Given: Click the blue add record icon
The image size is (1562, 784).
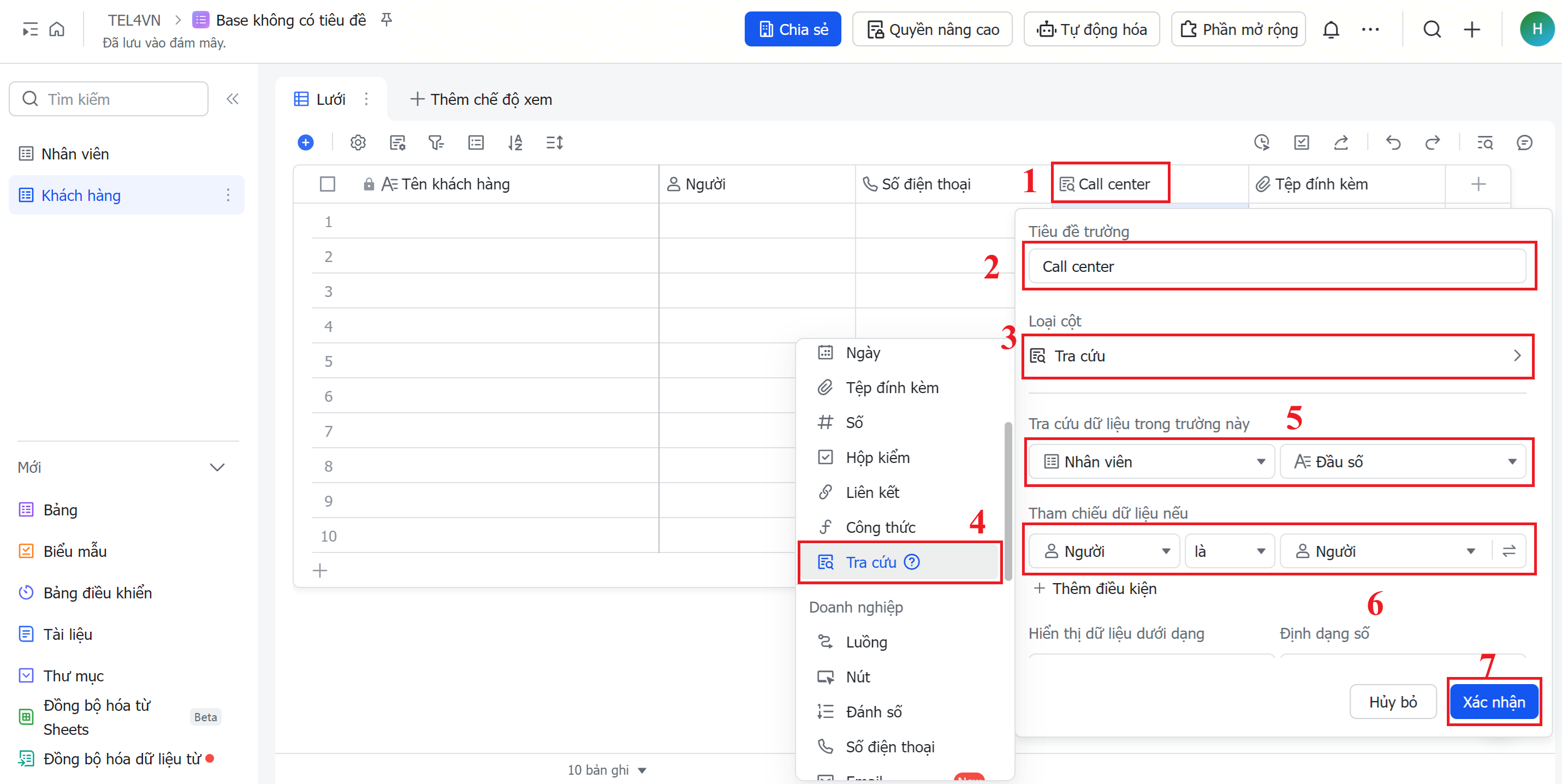Looking at the screenshot, I should 306,142.
